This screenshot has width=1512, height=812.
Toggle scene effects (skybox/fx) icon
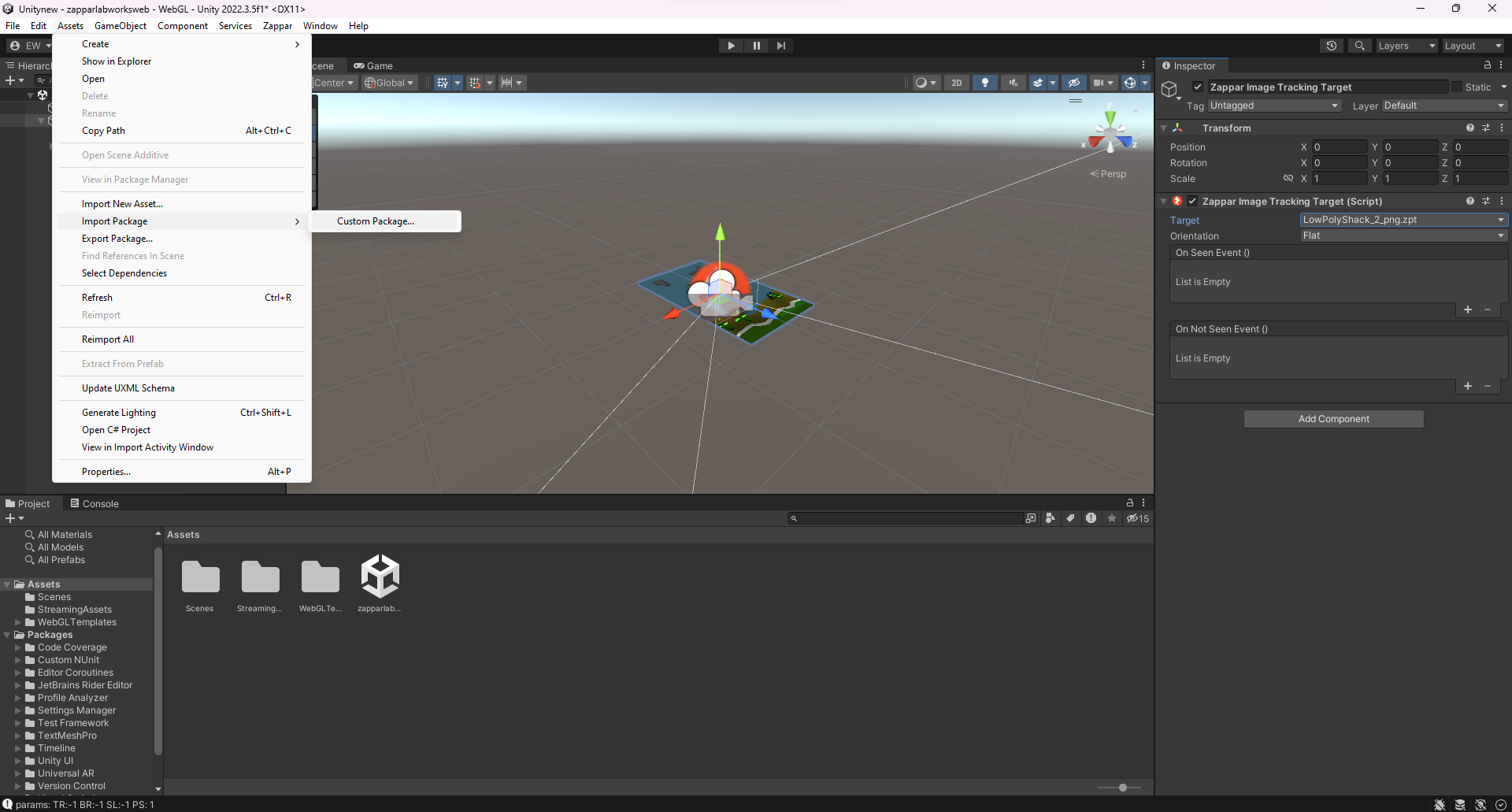coord(1038,83)
